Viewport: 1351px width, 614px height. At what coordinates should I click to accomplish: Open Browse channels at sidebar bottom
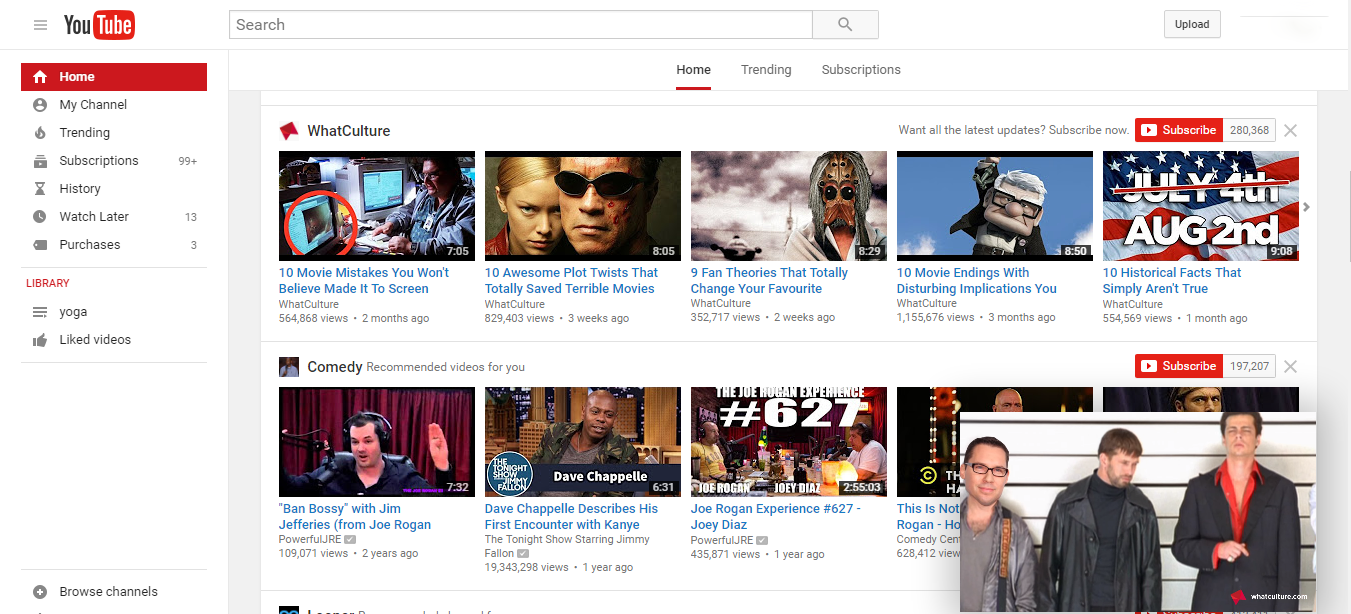[x=108, y=592]
